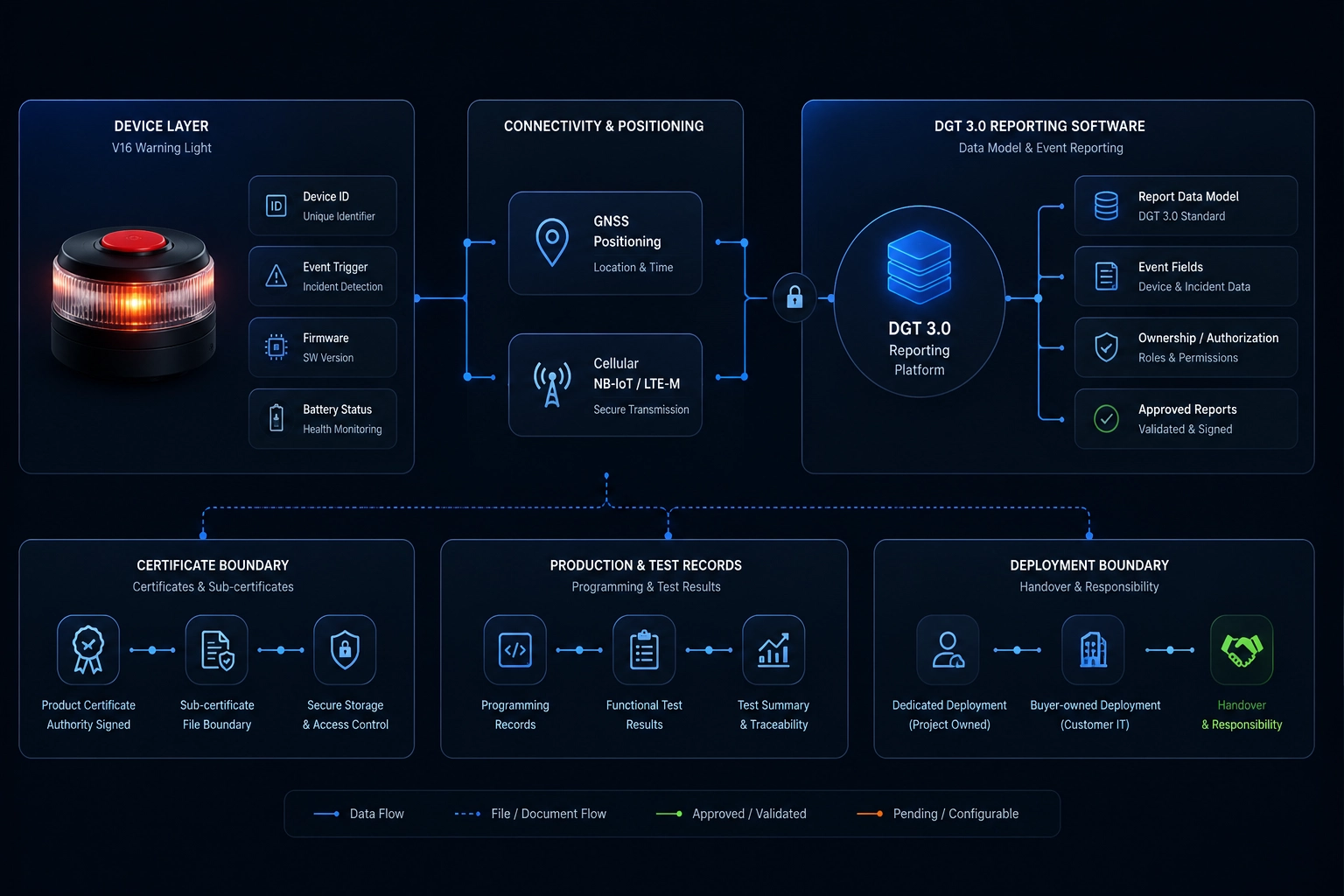
Task: Click 'Programming & Test Results' subtitle
Action: [646, 587]
